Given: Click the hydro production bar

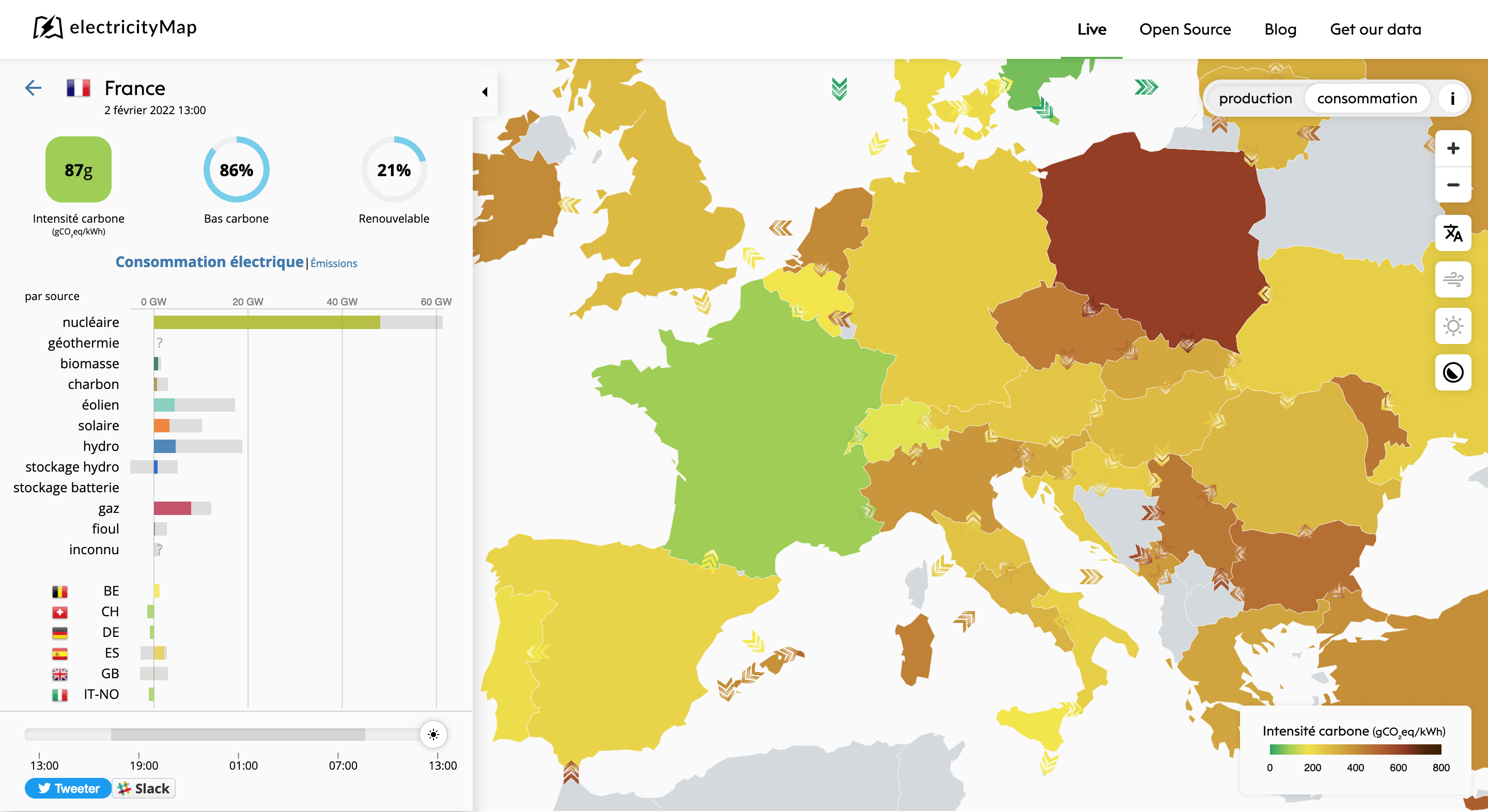Looking at the screenshot, I should point(165,446).
